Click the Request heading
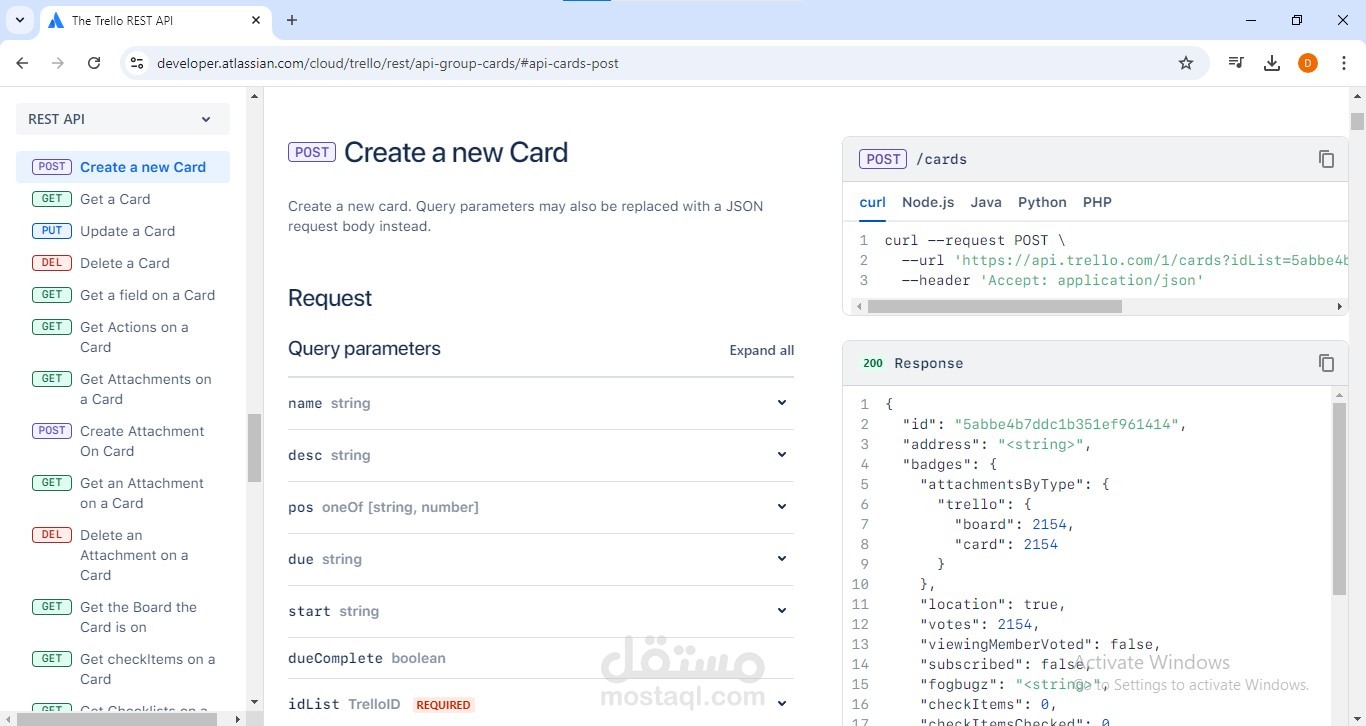Image resolution: width=1366 pixels, height=726 pixels. click(x=330, y=298)
